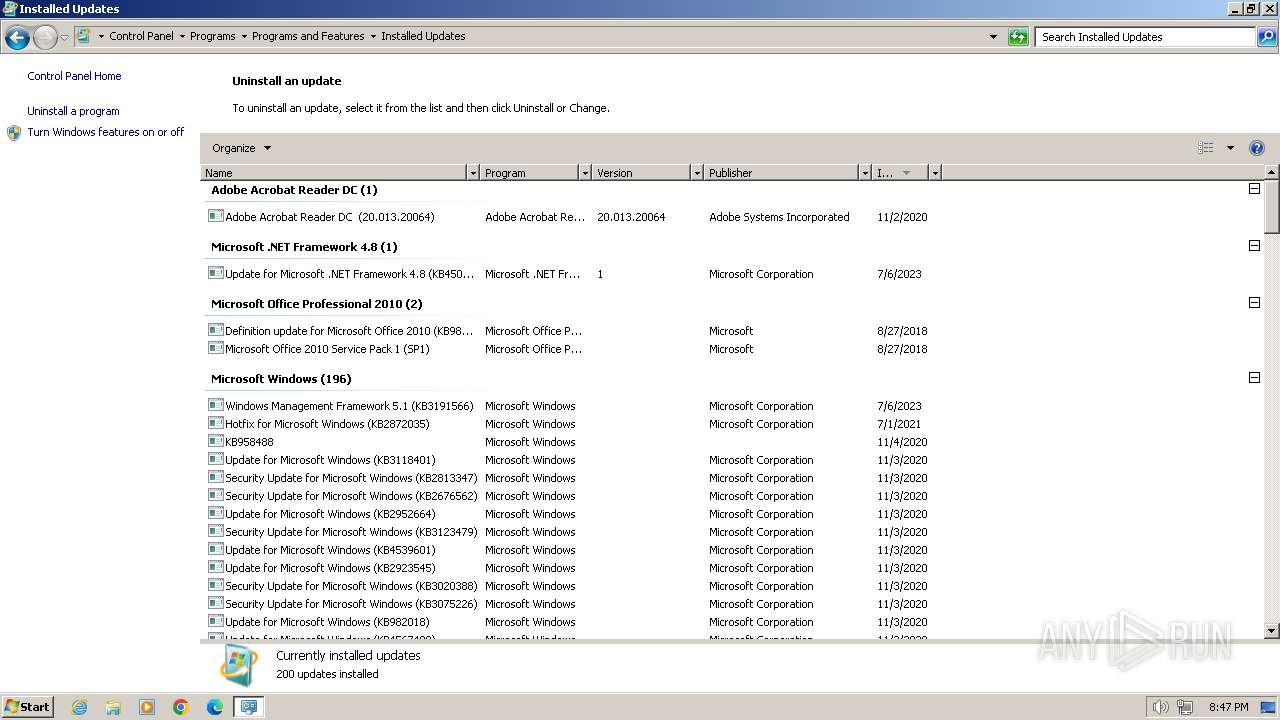The width and height of the screenshot is (1280, 720).
Task: Open the view options dropdown arrow
Action: [x=1230, y=148]
